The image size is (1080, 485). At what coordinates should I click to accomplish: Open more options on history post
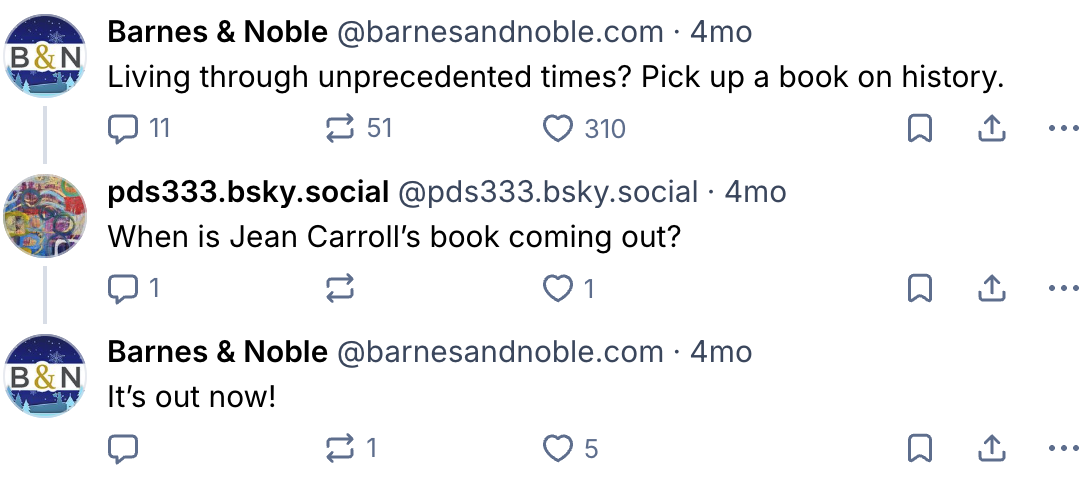1061,129
